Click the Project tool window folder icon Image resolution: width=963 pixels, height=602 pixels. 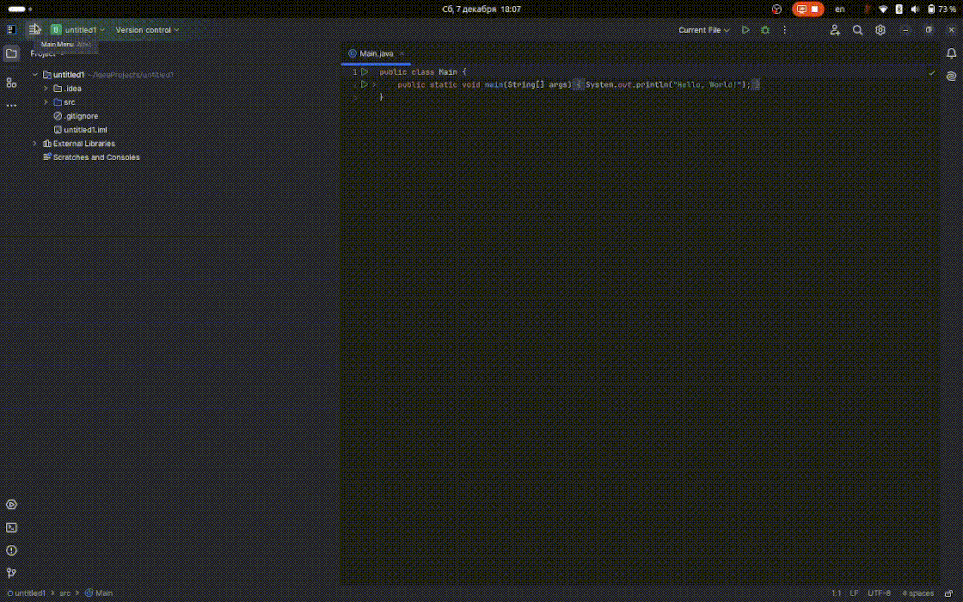[x=11, y=53]
